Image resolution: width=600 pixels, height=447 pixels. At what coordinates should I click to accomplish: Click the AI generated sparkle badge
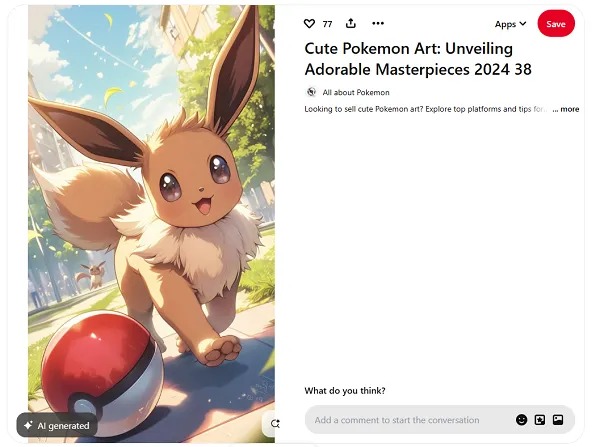(x=57, y=426)
